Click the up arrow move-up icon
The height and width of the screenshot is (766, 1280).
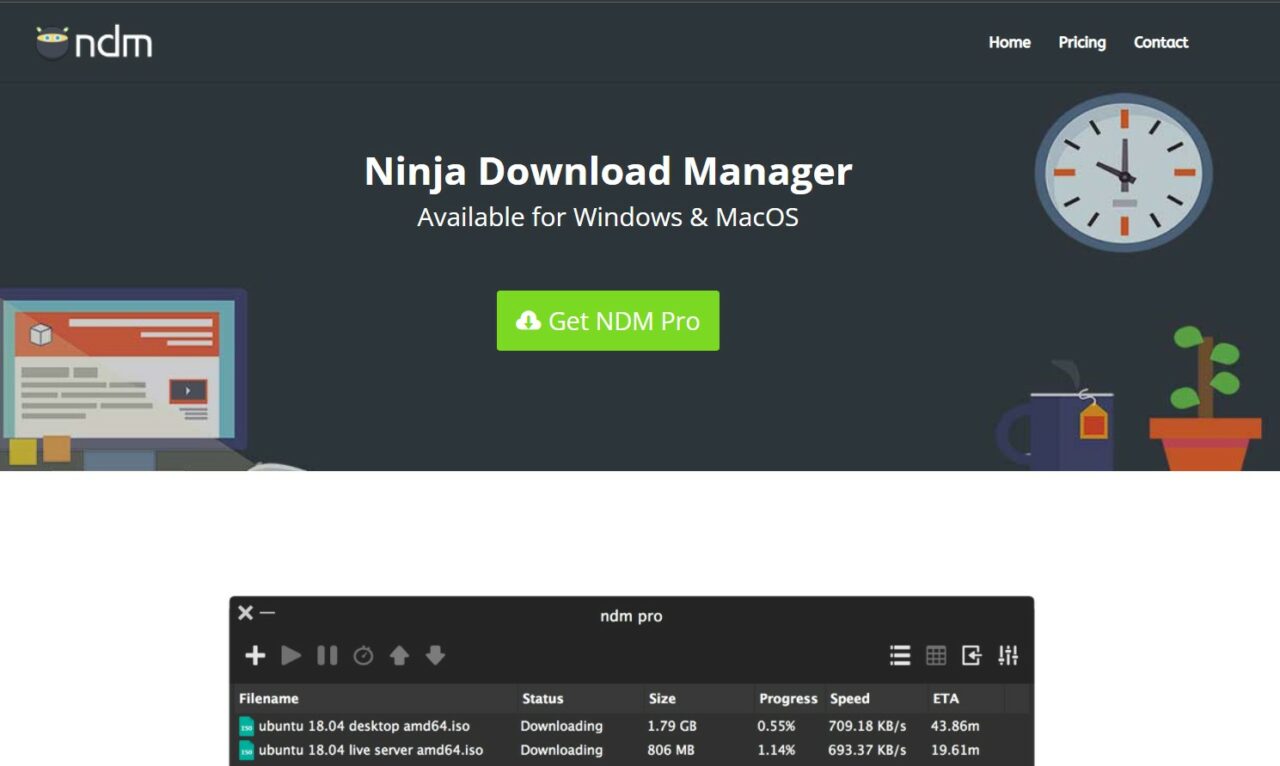pyautogui.click(x=399, y=656)
